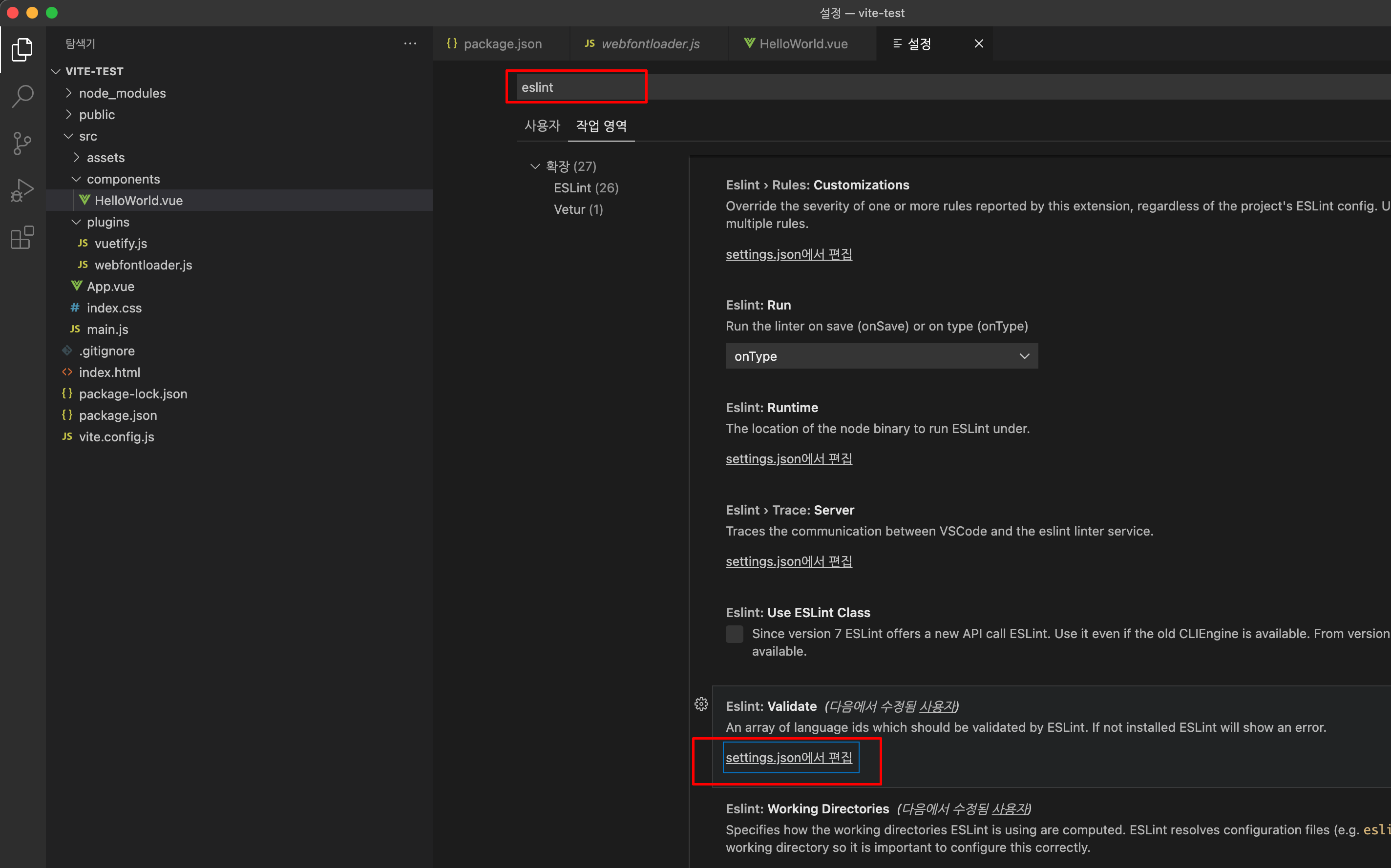Collapse the plugins folder

tap(107, 222)
